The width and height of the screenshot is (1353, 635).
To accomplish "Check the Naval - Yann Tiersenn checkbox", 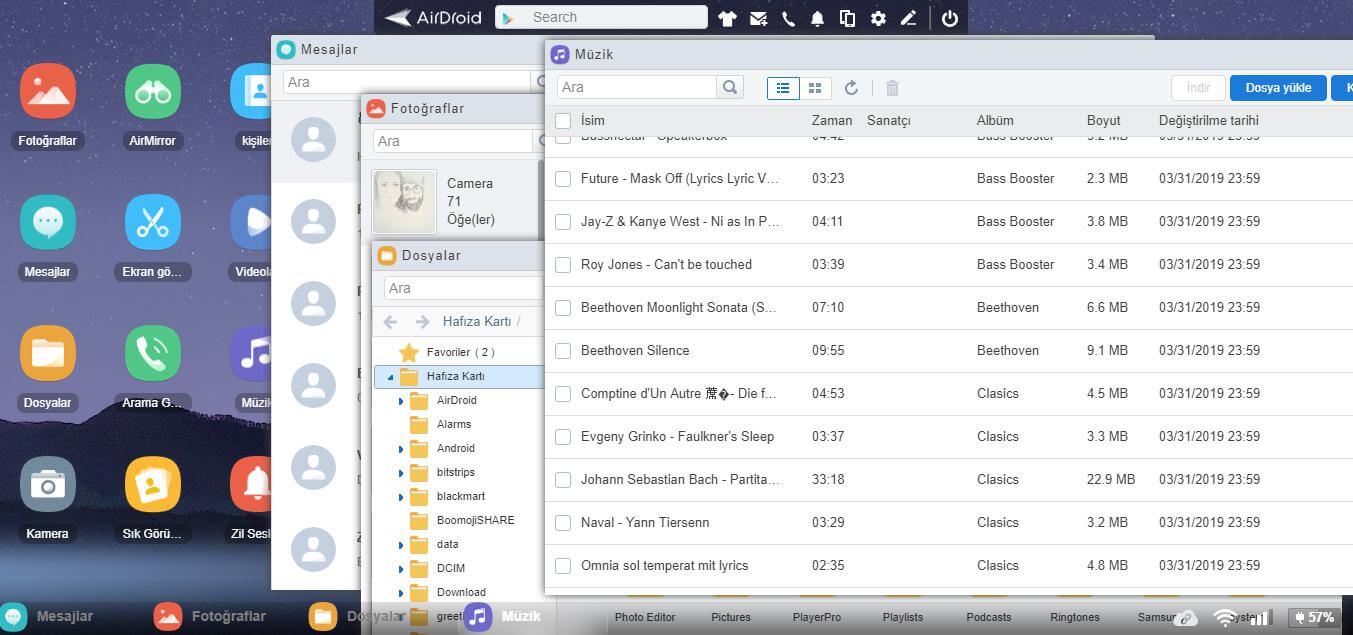I will [x=563, y=523].
